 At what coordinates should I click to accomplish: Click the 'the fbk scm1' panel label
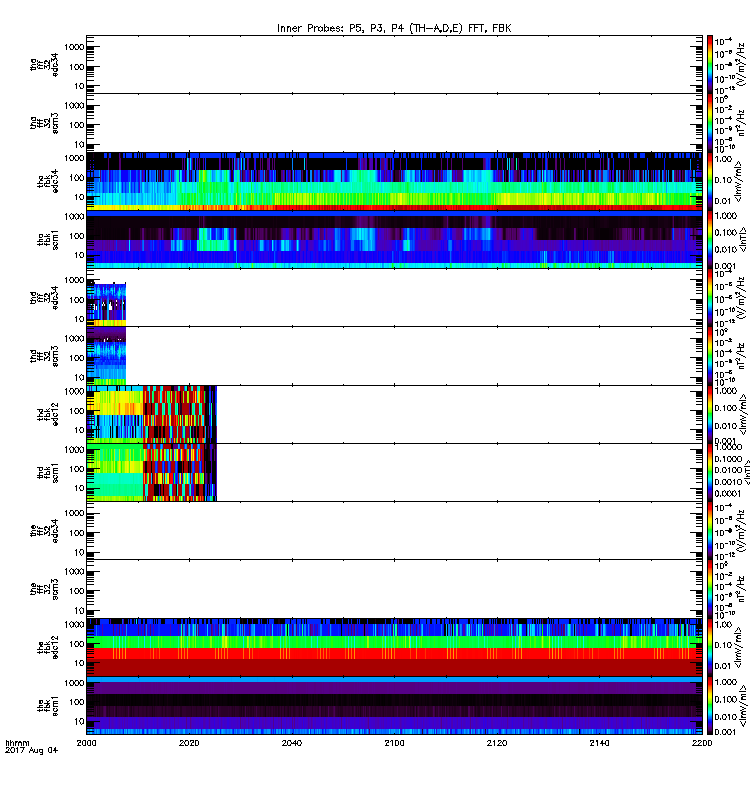tap(48, 705)
